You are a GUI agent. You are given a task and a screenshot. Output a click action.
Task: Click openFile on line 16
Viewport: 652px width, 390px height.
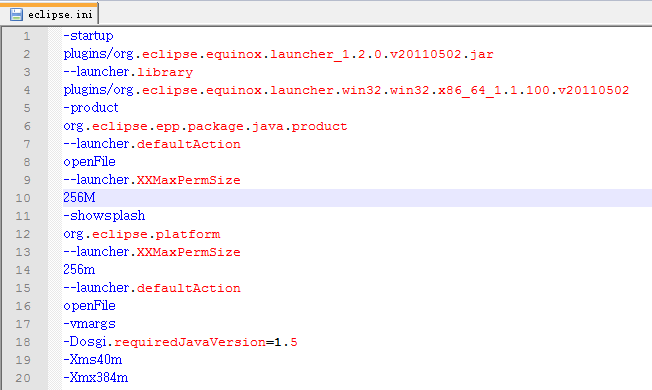(x=89, y=306)
